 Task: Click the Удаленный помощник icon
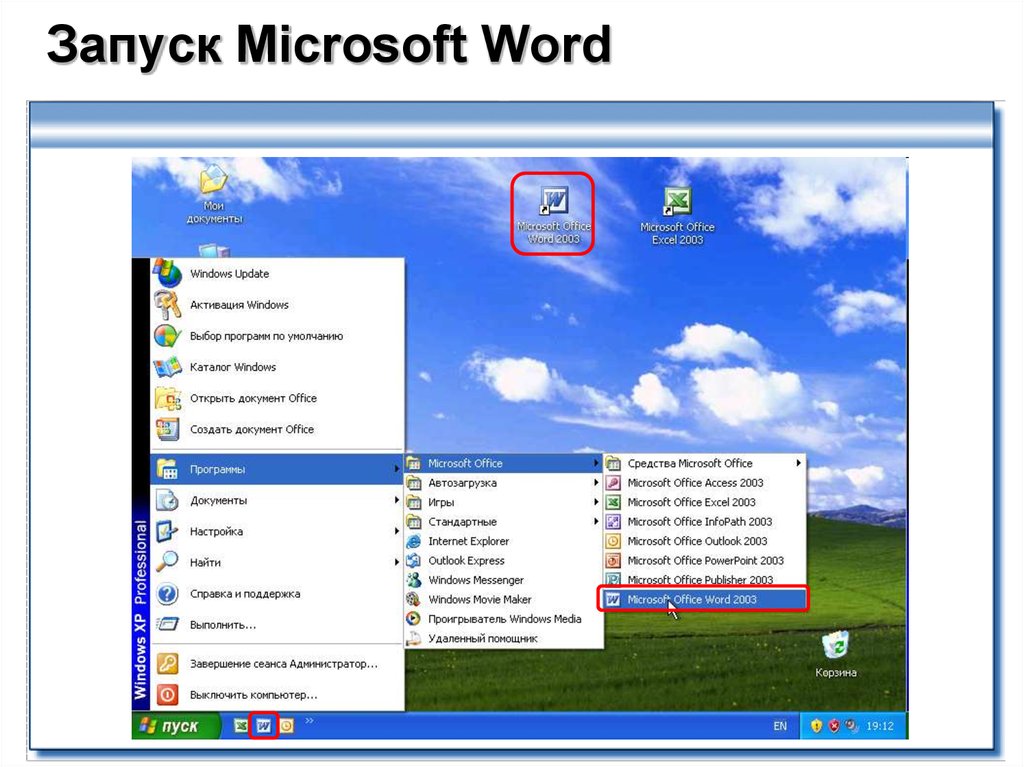pyautogui.click(x=414, y=638)
